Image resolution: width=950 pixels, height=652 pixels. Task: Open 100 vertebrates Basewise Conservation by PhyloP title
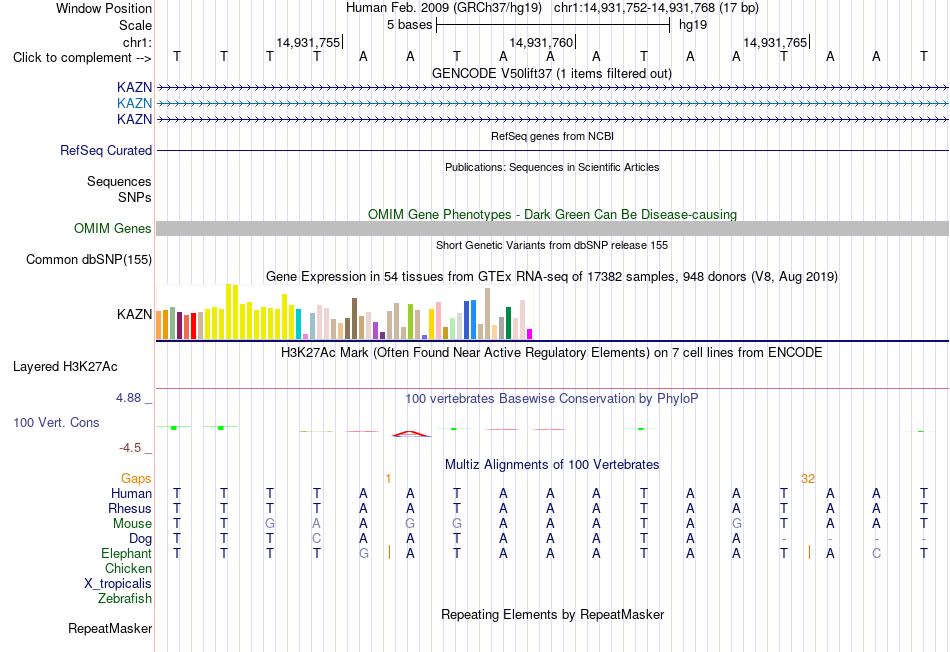[552, 399]
